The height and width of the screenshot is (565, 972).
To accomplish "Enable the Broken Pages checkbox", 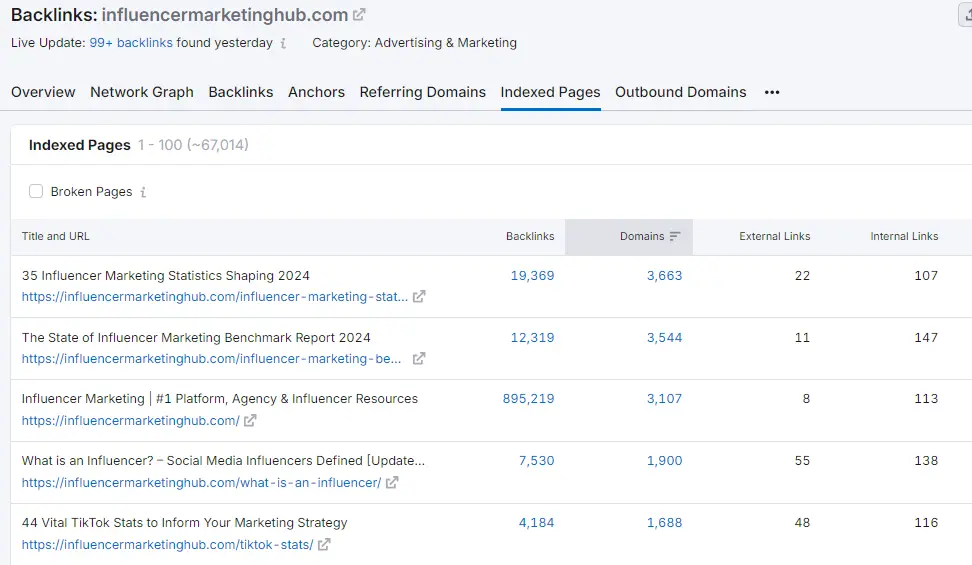I will coord(36,191).
